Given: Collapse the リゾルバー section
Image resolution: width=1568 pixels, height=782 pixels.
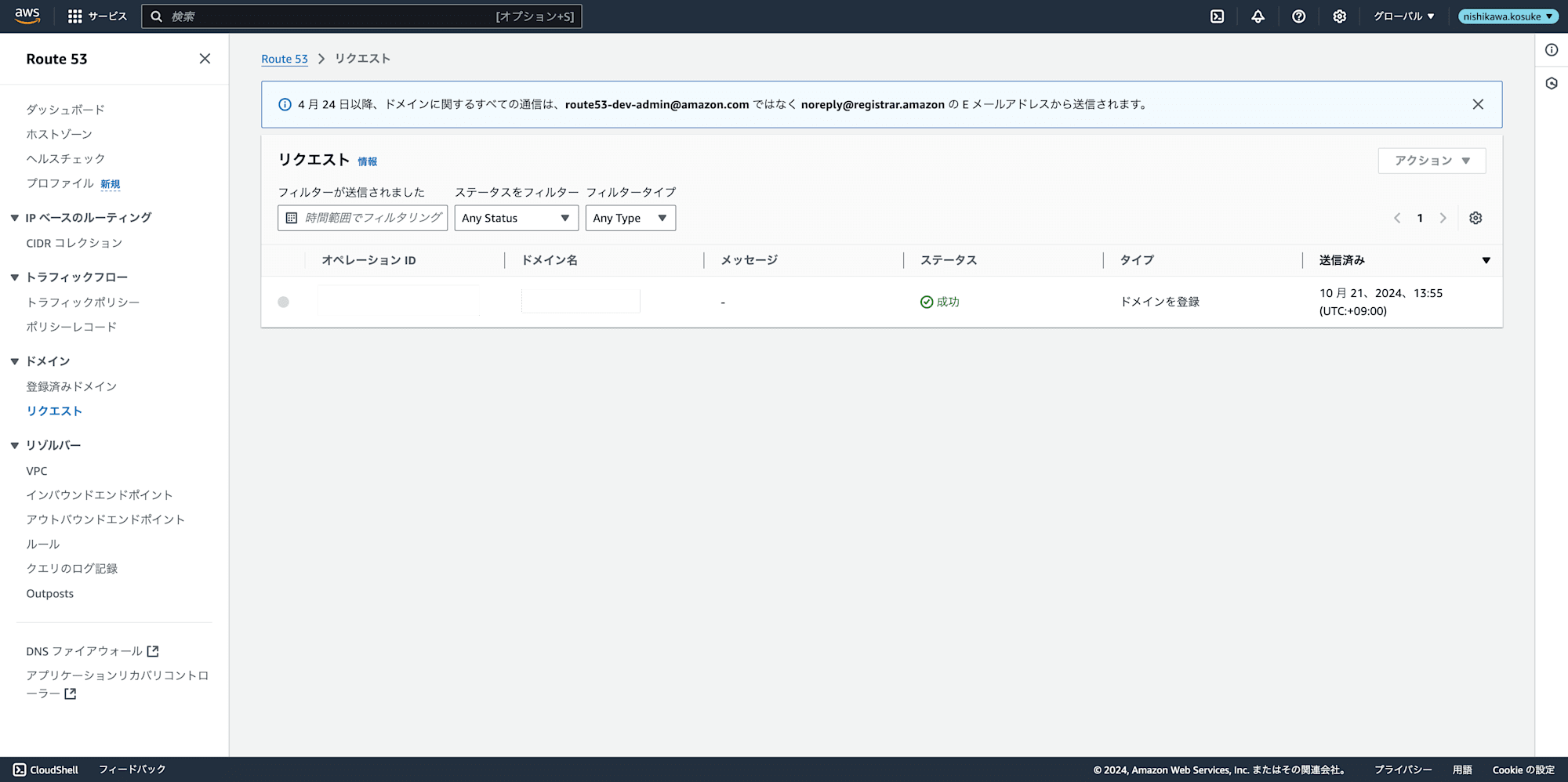Looking at the screenshot, I should (14, 445).
